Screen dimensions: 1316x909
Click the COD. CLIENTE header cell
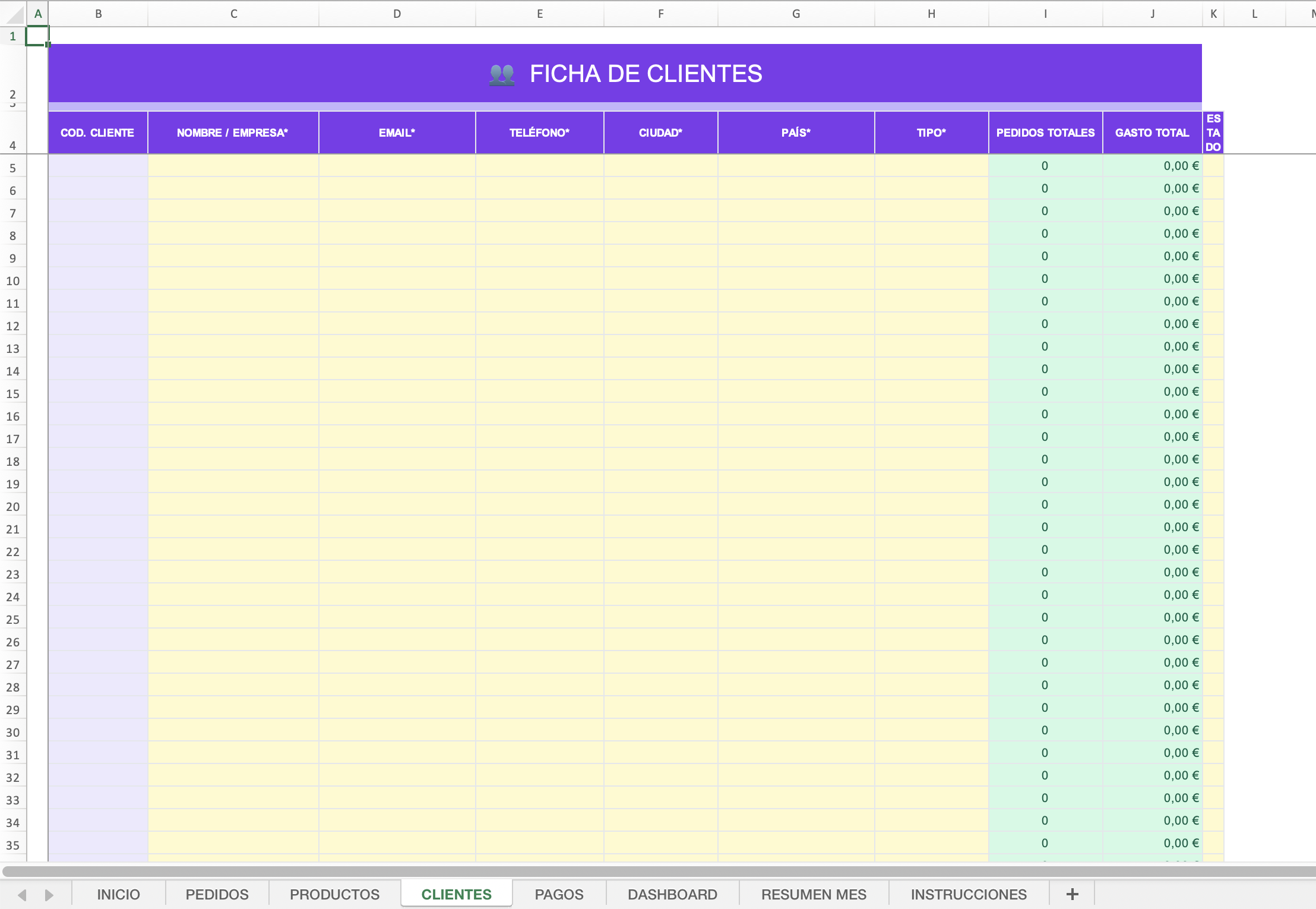[x=98, y=132]
